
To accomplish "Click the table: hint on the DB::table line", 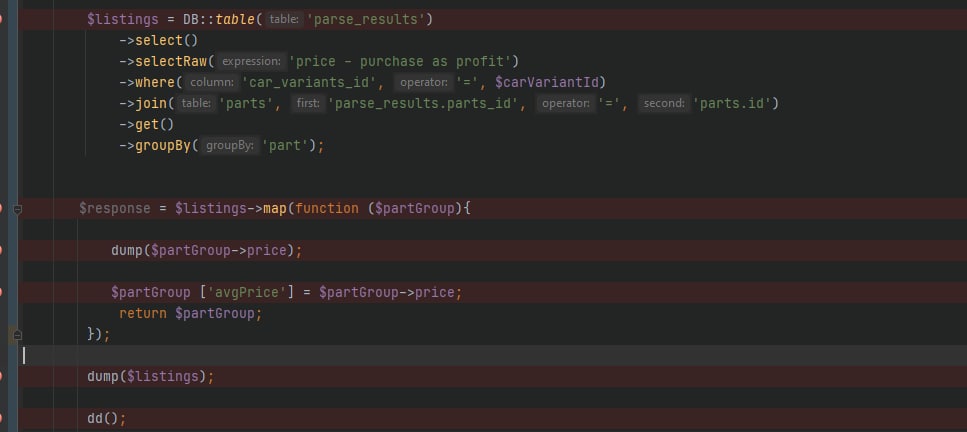I will [284, 20].
